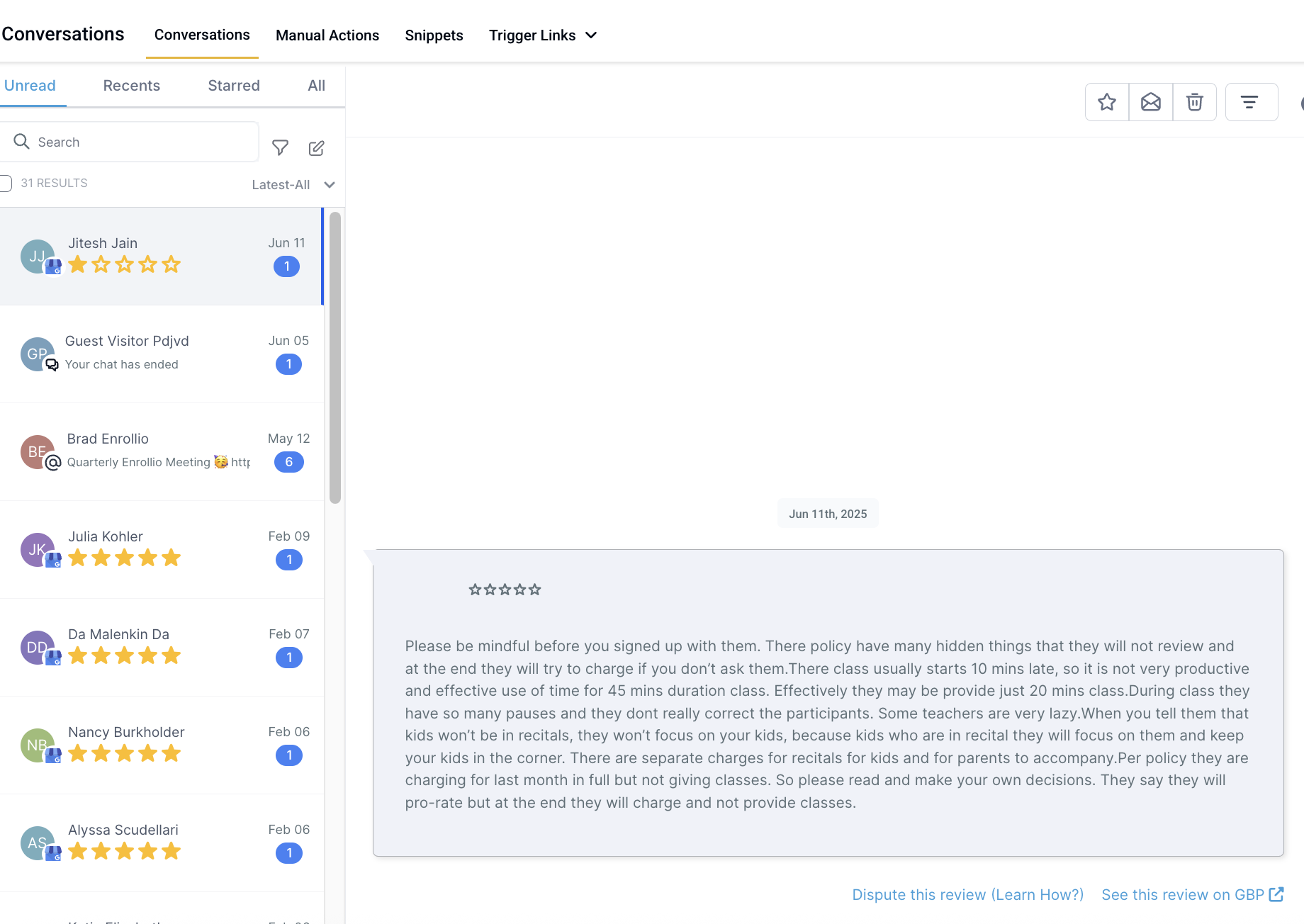Image resolution: width=1304 pixels, height=924 pixels.
Task: Click email channel badge on Brad Enrollio avatar
Action: point(53,463)
